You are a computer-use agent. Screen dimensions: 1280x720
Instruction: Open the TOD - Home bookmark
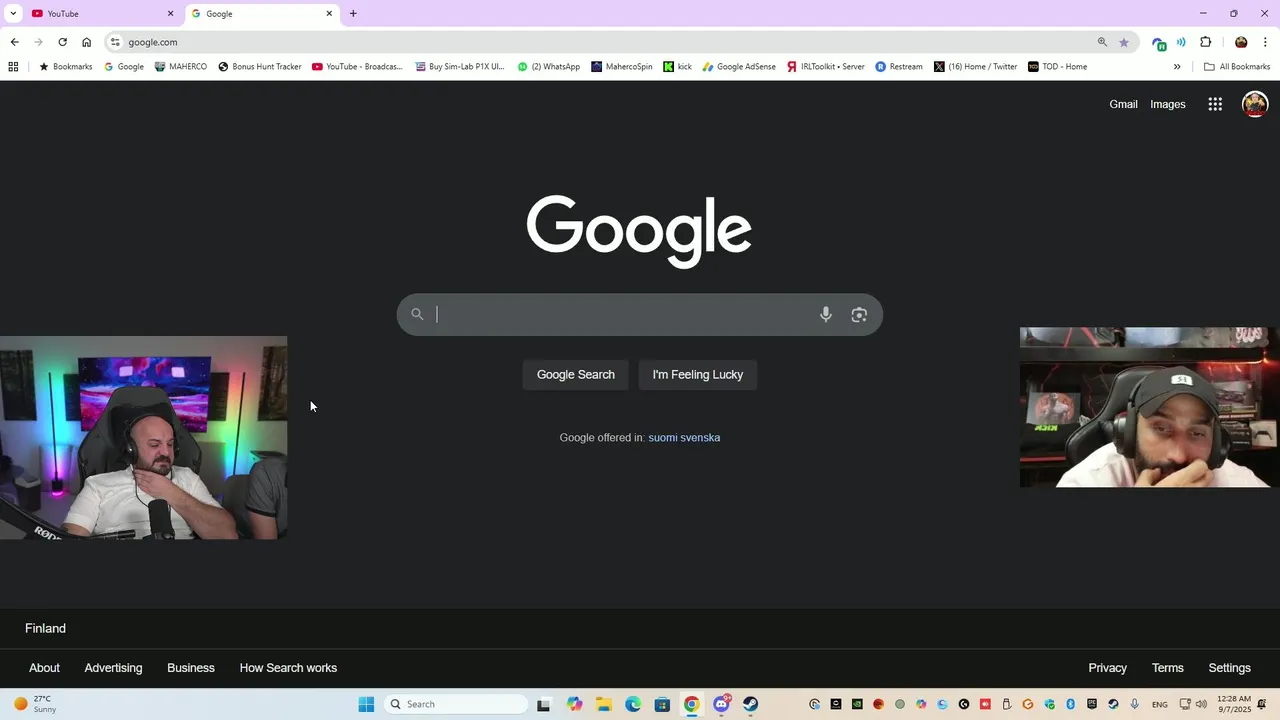(1058, 67)
